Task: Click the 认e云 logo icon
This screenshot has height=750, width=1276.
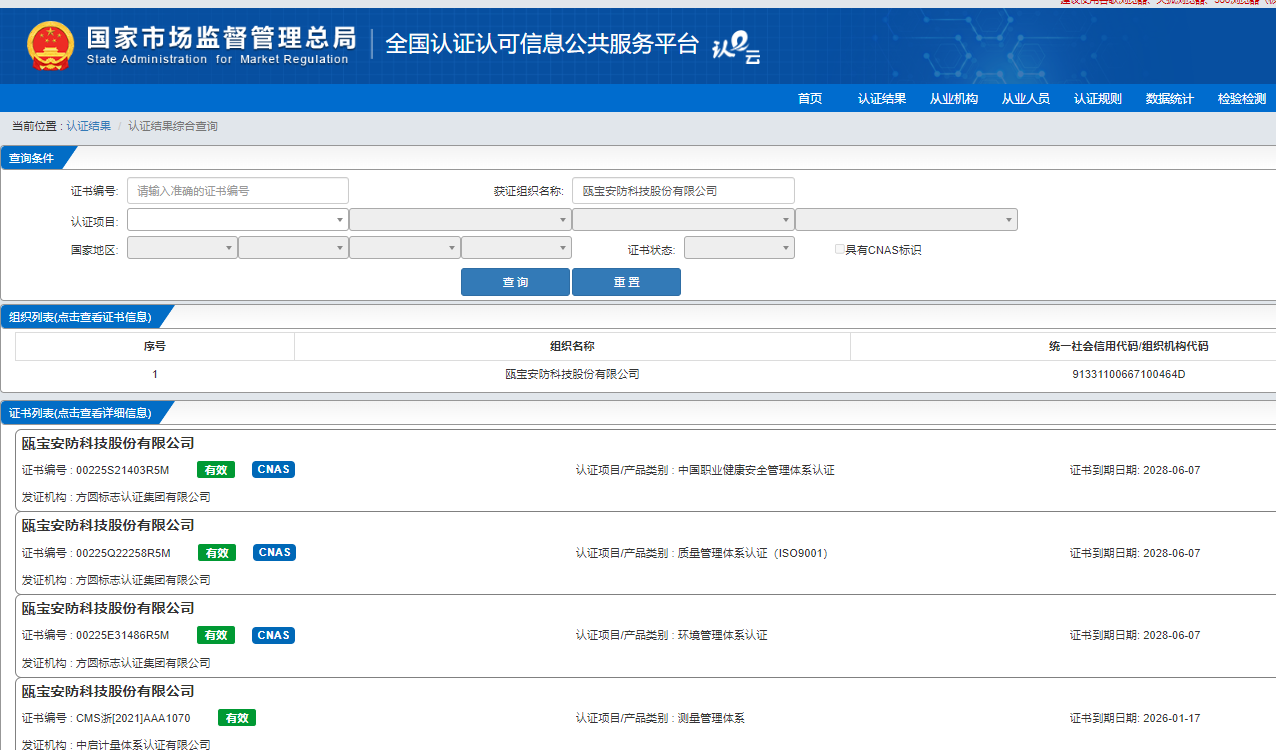Action: 736,47
